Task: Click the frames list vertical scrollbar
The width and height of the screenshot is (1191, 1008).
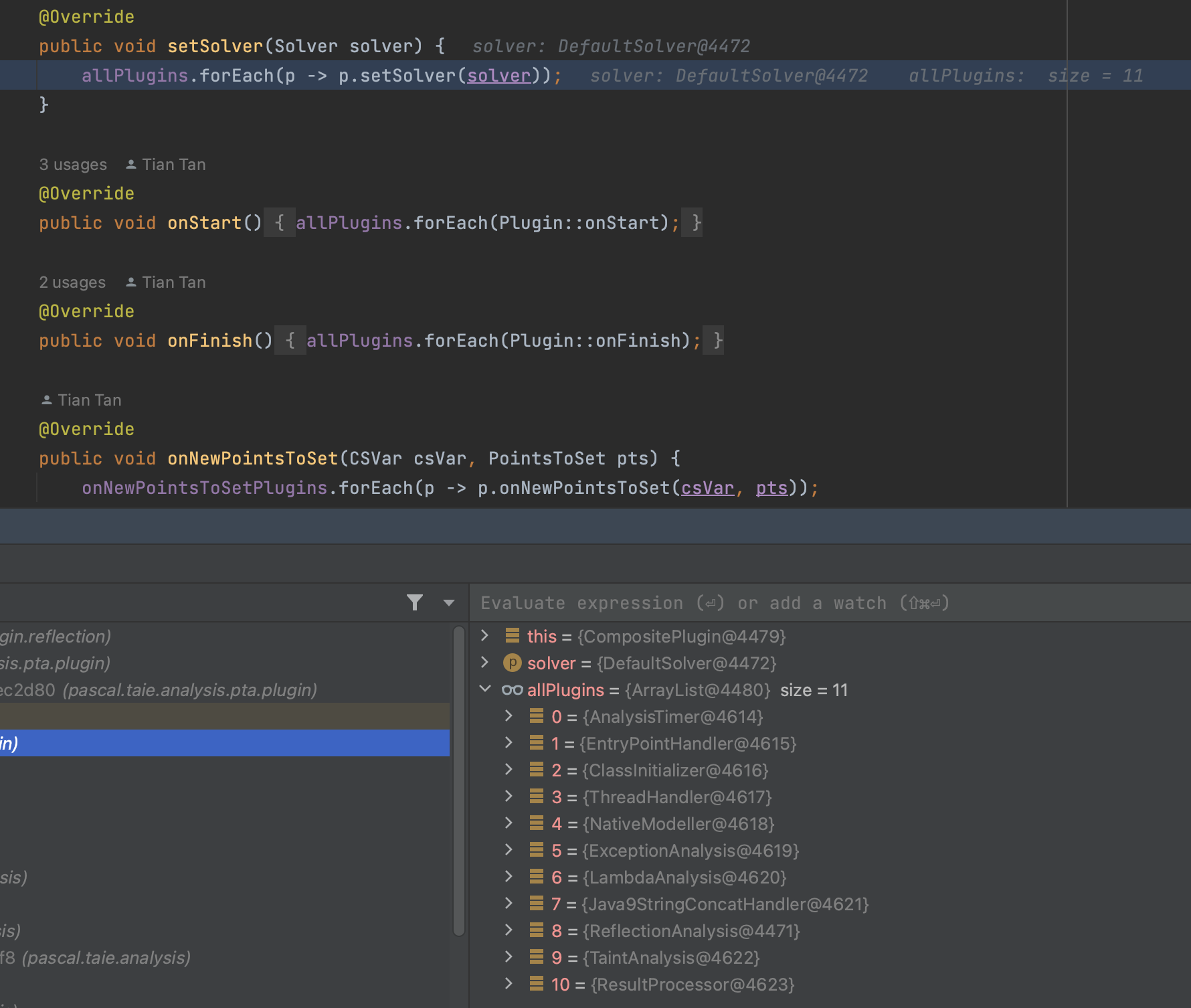Action: (x=459, y=780)
